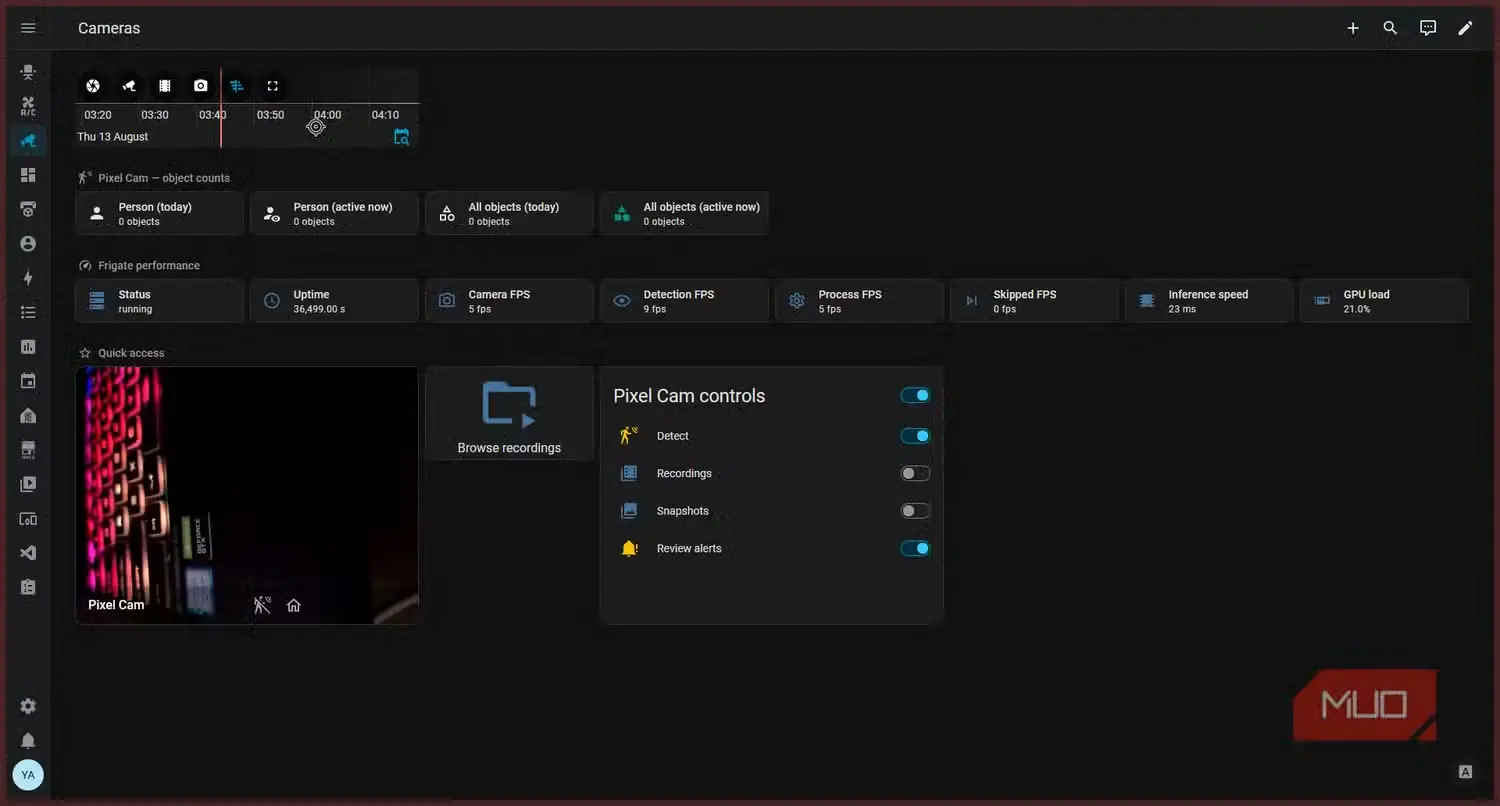
Task: Open notifications bell in sidebar
Action: pos(28,741)
